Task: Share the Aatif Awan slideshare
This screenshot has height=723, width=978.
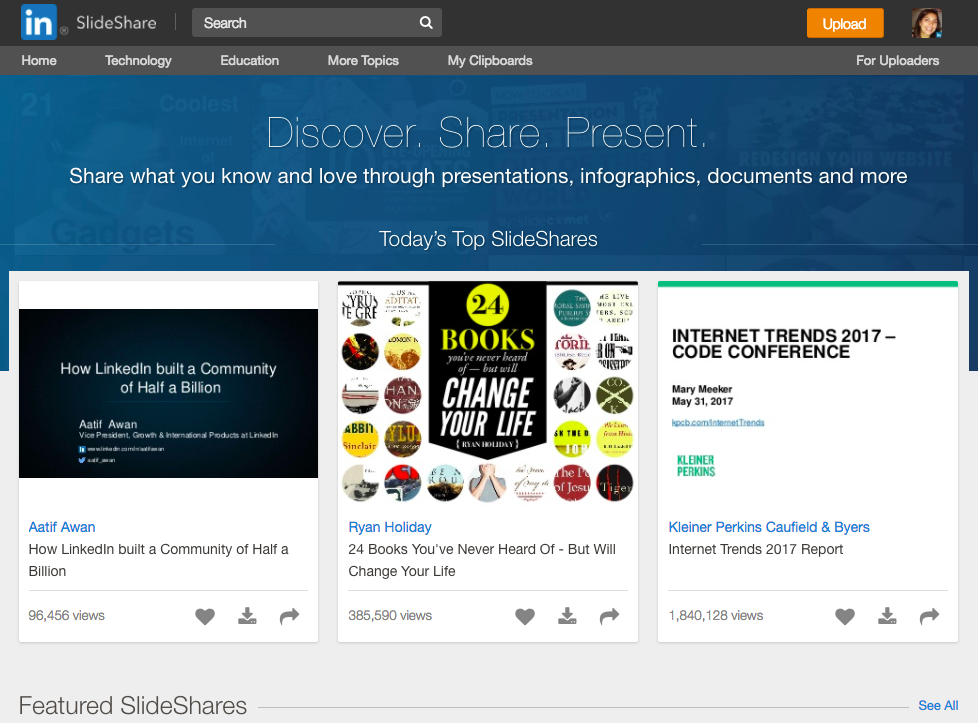Action: tap(289, 616)
